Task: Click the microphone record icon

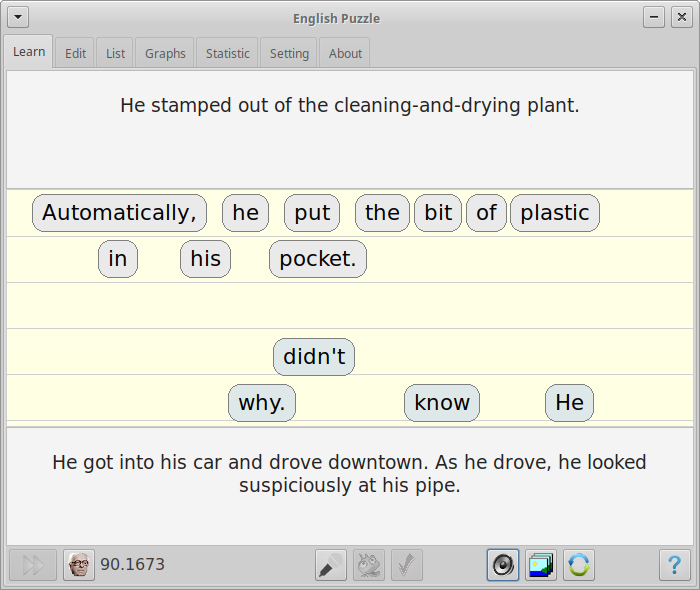Action: 331,565
